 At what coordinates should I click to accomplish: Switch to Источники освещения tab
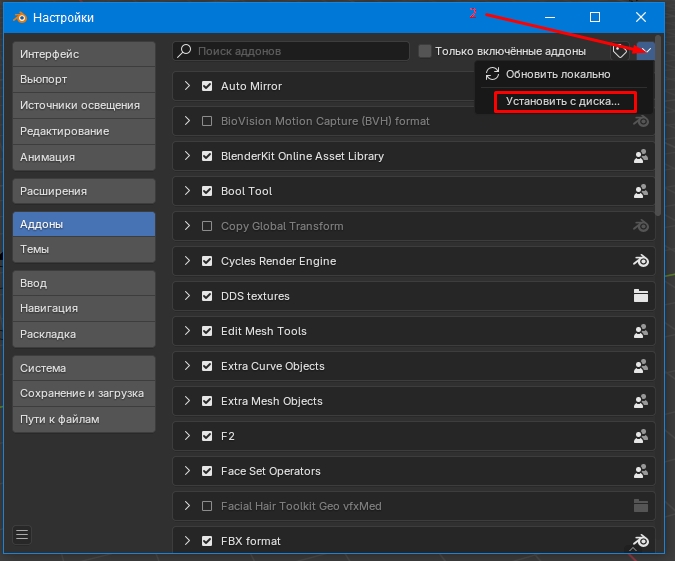click(84, 105)
